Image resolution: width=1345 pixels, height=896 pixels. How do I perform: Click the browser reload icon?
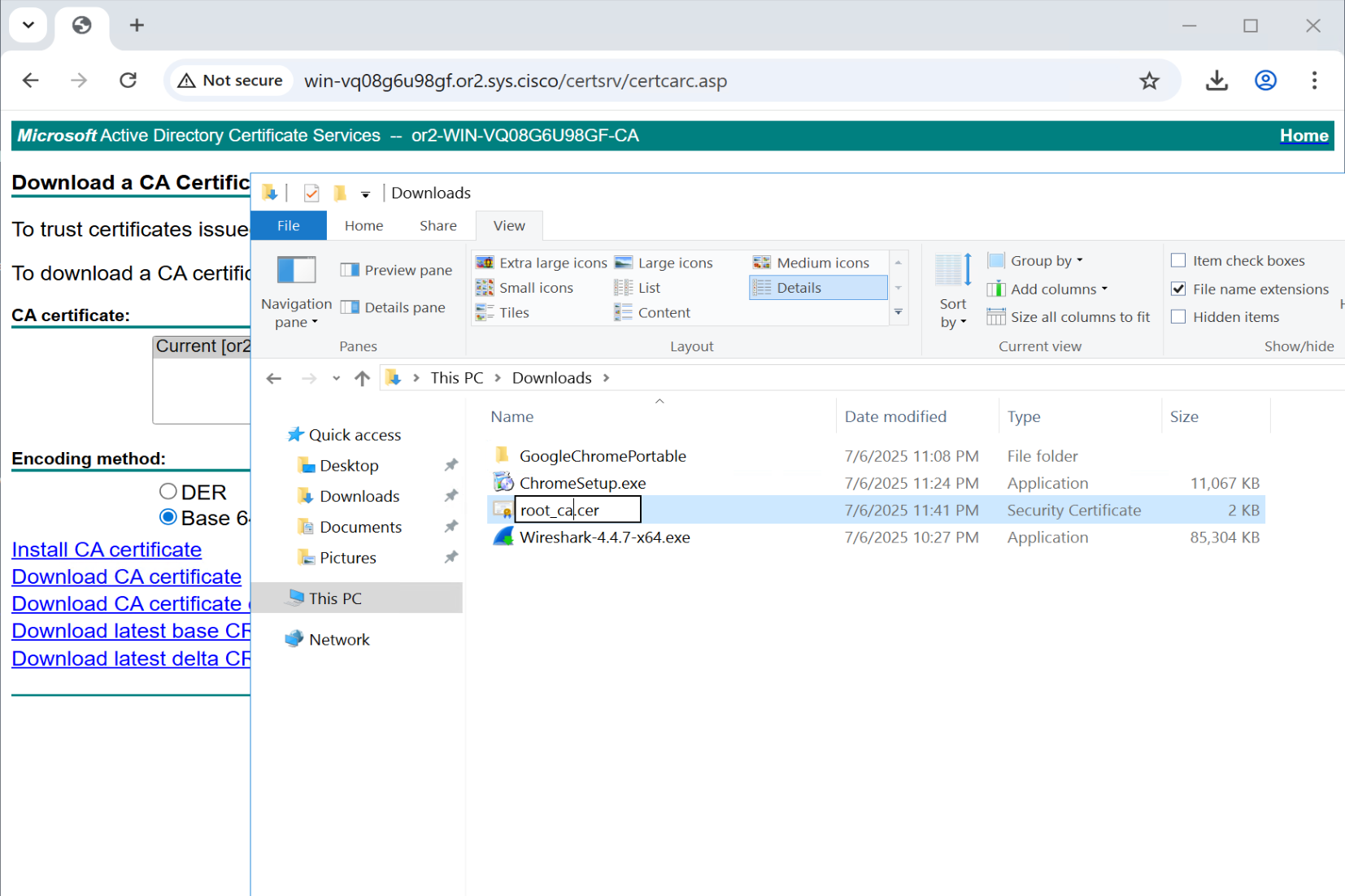128,80
